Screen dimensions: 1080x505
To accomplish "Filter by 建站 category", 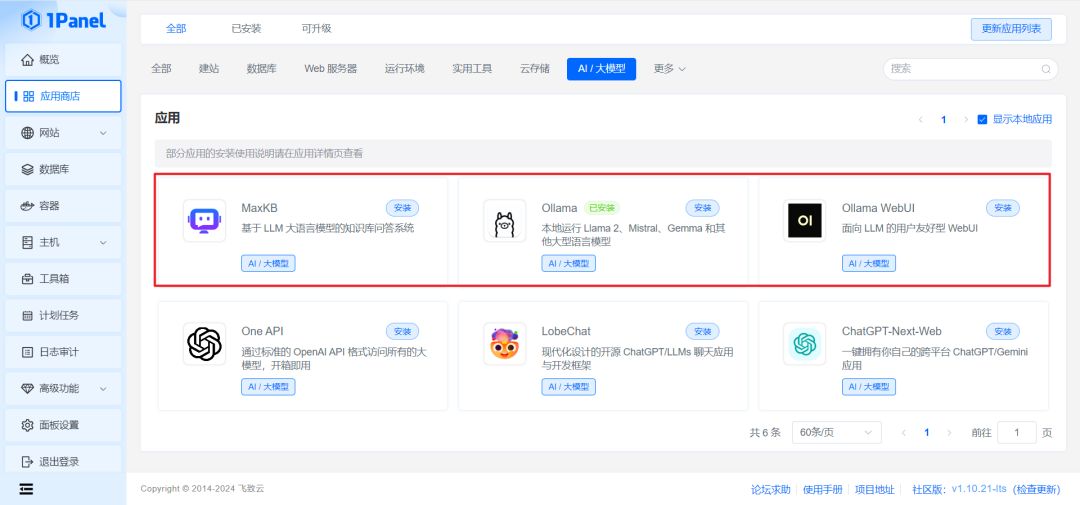I will click(x=209, y=69).
